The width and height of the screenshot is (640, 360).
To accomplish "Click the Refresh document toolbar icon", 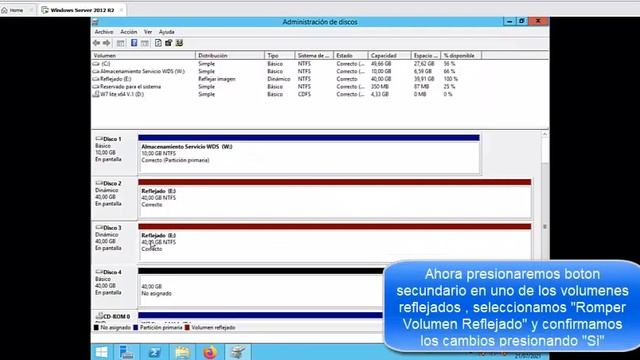I will 158,43.
